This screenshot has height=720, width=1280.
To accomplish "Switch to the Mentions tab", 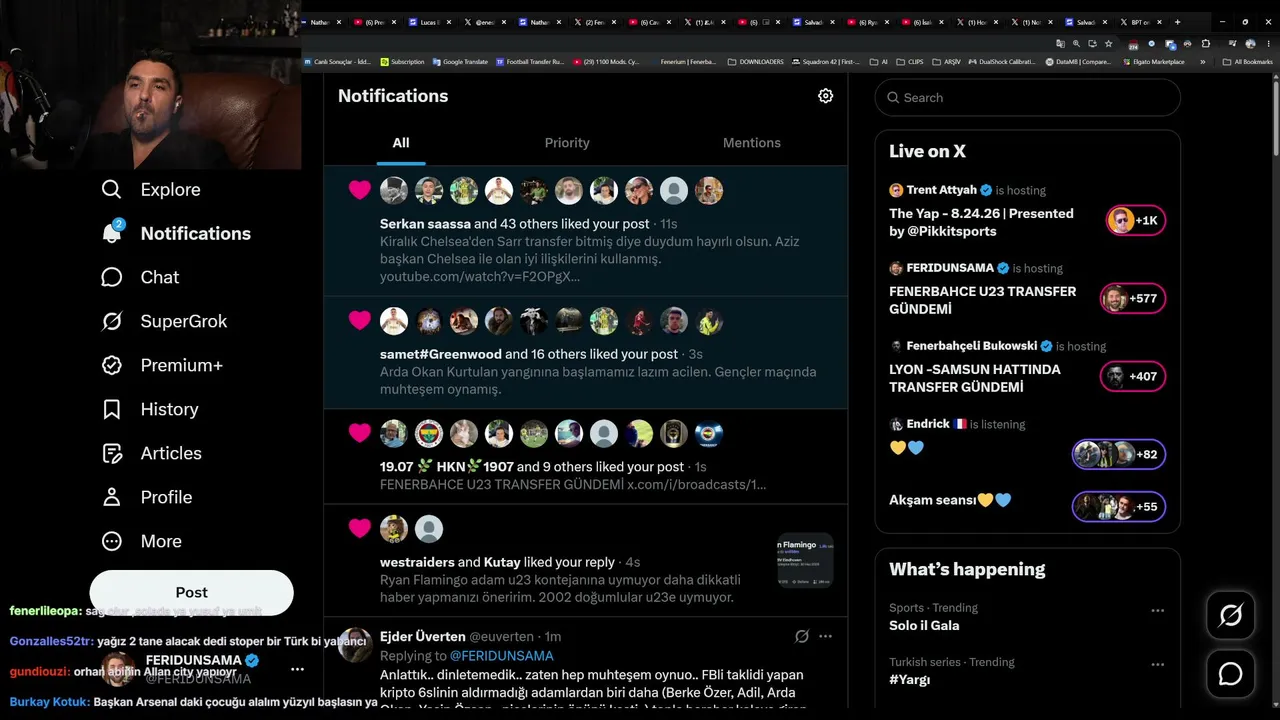I will point(752,143).
